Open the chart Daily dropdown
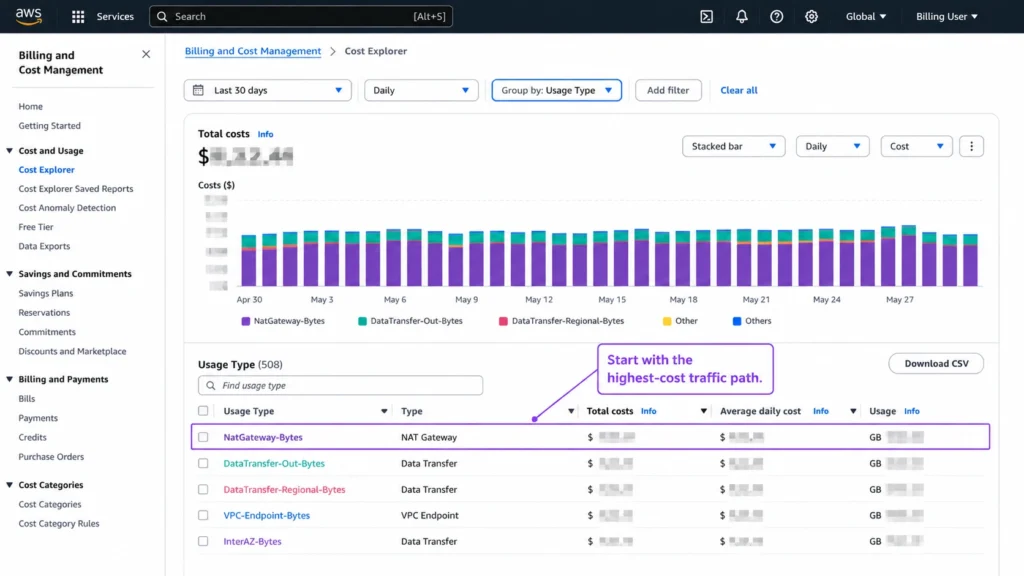Screen dimensions: 1024x576 [832, 146]
